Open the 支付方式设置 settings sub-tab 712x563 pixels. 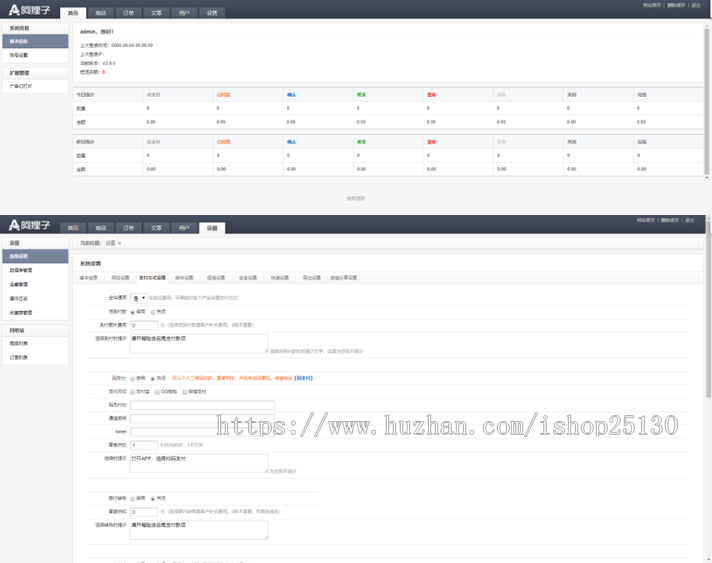click(152, 278)
